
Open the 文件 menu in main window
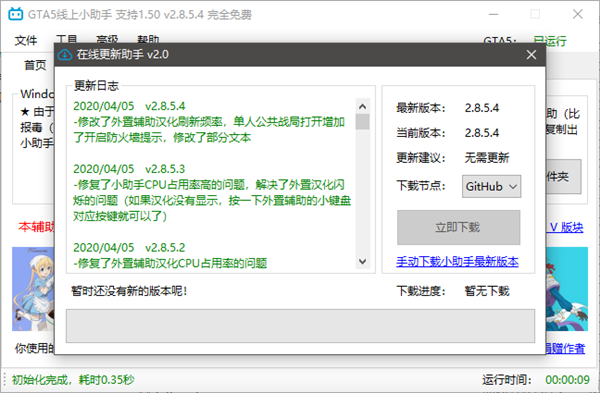[26, 40]
